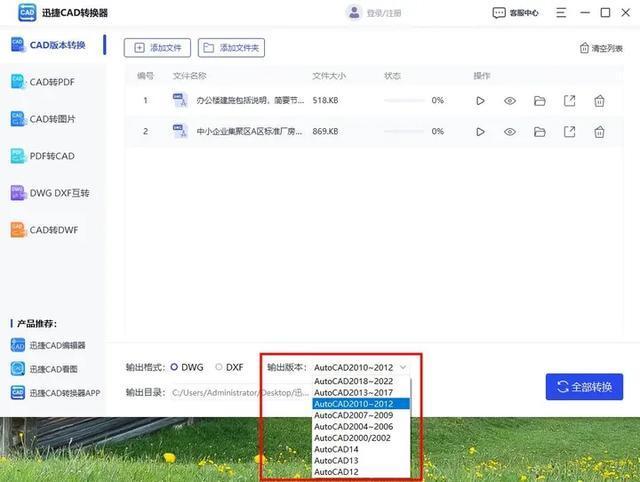Click the 登录/注册 login link
This screenshot has width=640, height=482.
tap(384, 13)
